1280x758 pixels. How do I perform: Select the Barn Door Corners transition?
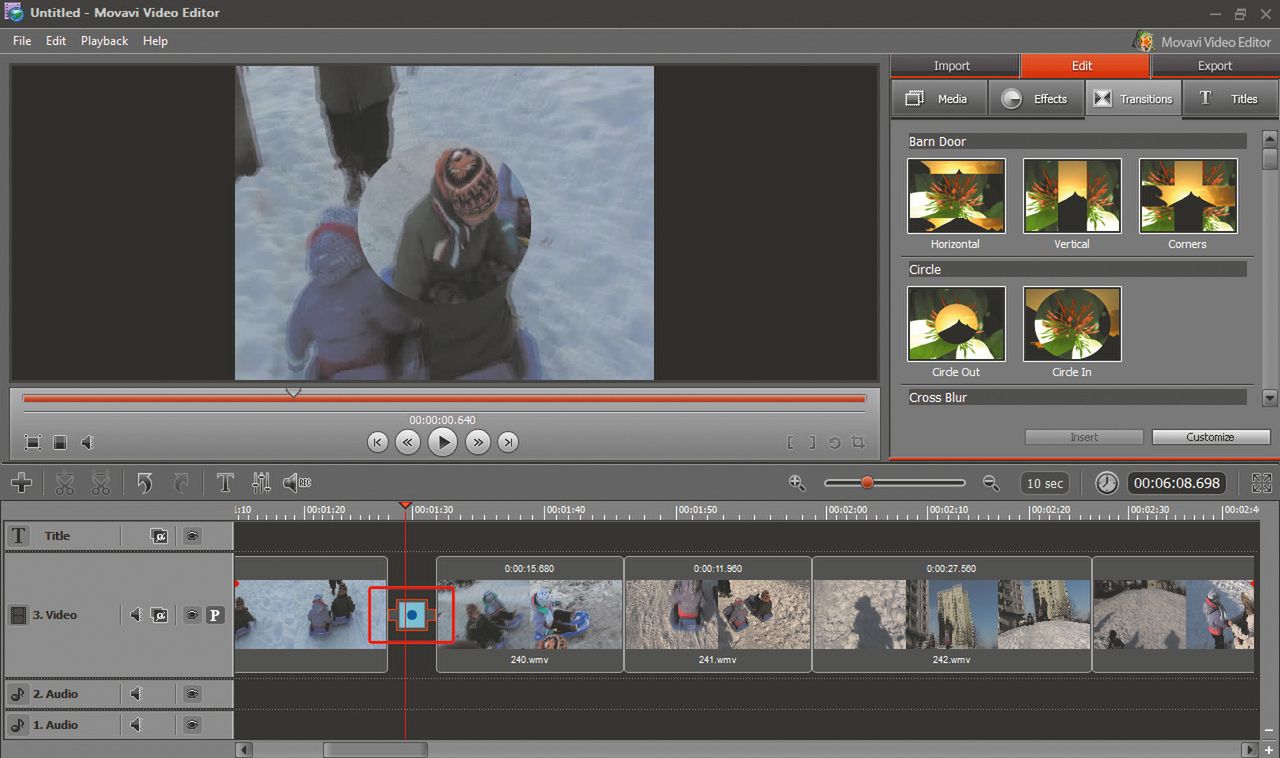(x=1188, y=196)
